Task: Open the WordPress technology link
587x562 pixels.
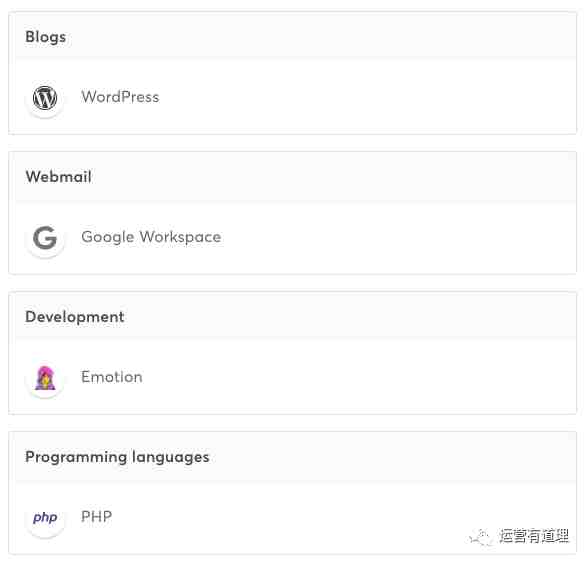Action: [x=120, y=97]
